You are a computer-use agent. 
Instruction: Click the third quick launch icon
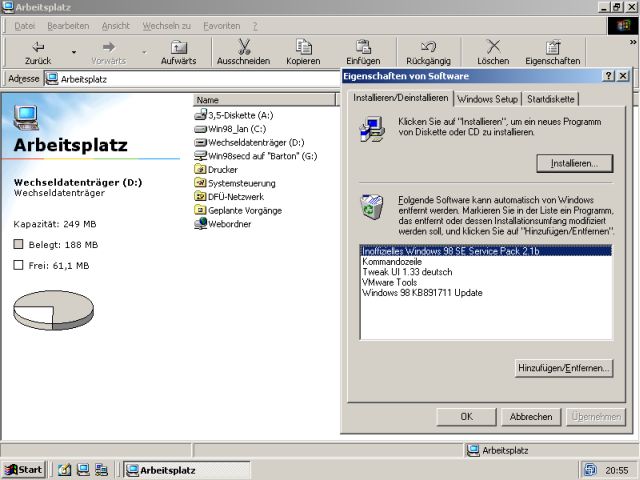(101, 470)
